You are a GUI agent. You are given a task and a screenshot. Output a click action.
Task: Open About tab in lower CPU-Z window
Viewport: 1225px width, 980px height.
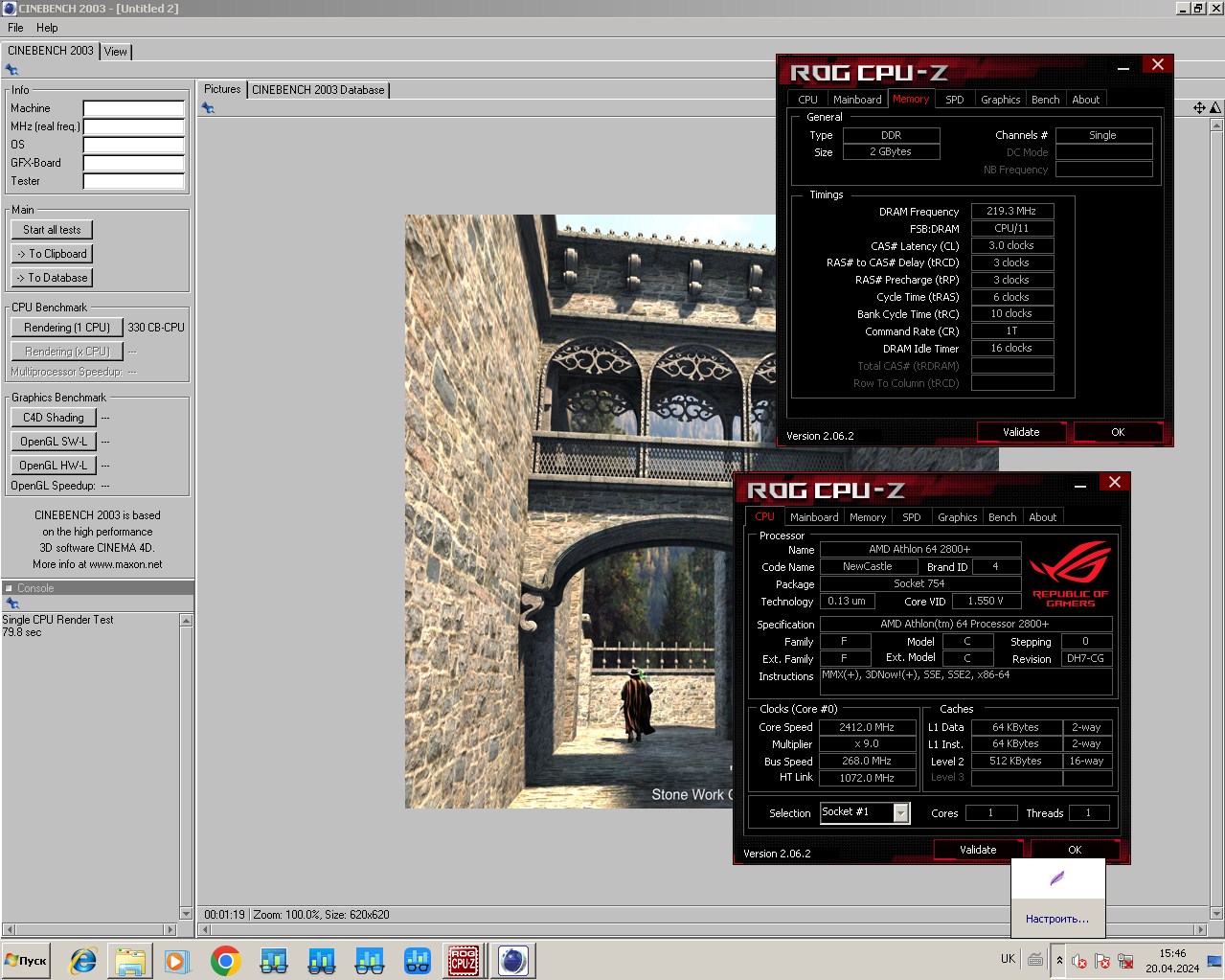(1043, 517)
